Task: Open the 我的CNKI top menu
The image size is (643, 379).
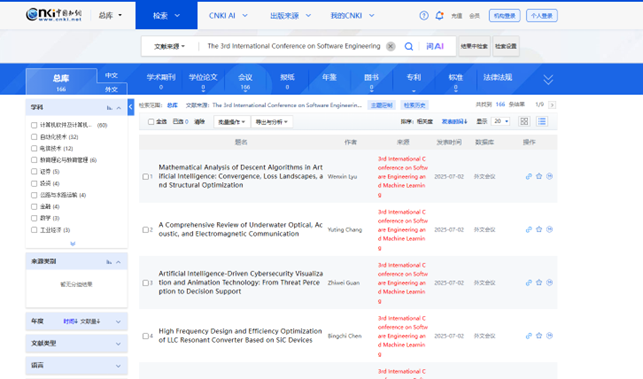Action: point(352,16)
